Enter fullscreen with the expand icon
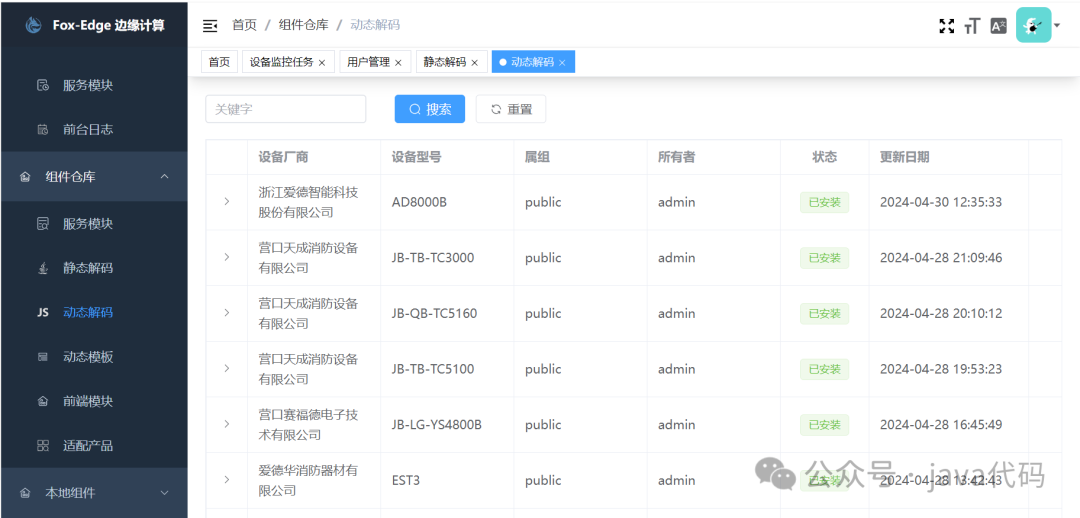The height and width of the screenshot is (518, 1080). 947,26
